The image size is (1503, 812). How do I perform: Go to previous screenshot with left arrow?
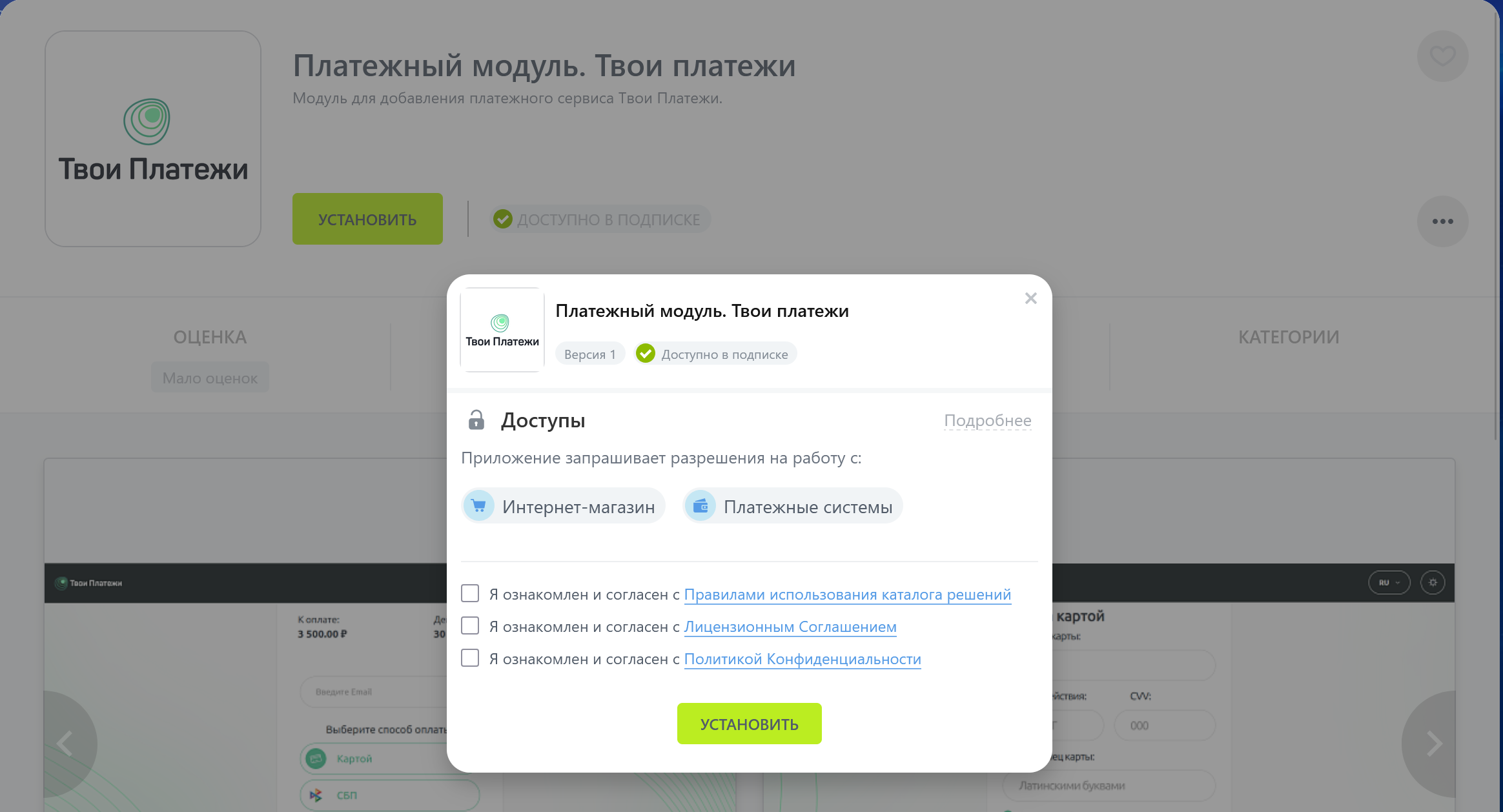tap(65, 744)
